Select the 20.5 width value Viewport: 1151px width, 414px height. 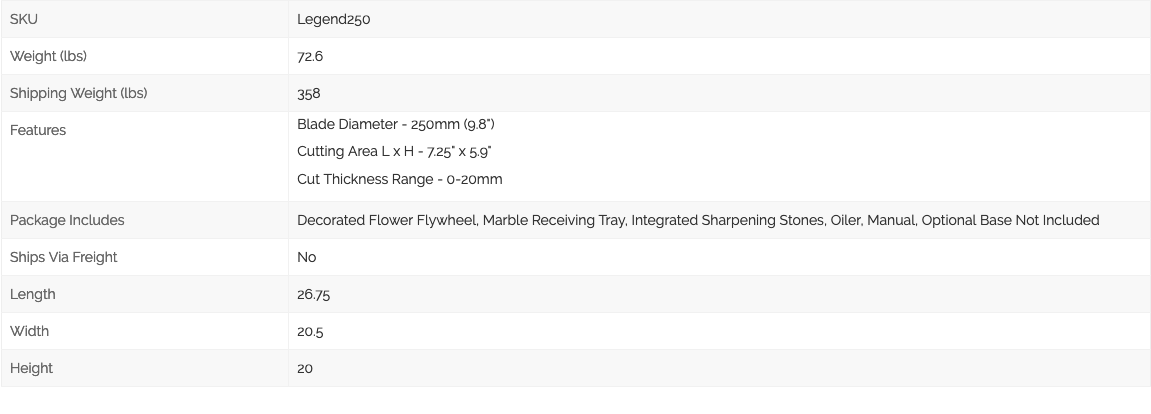(x=310, y=332)
